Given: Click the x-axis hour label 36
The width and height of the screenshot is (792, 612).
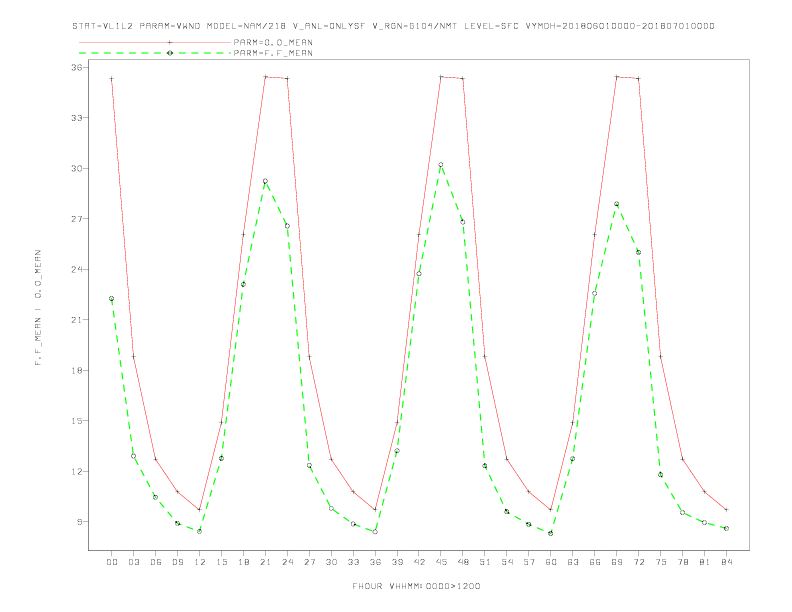Looking at the screenshot, I should (375, 562).
